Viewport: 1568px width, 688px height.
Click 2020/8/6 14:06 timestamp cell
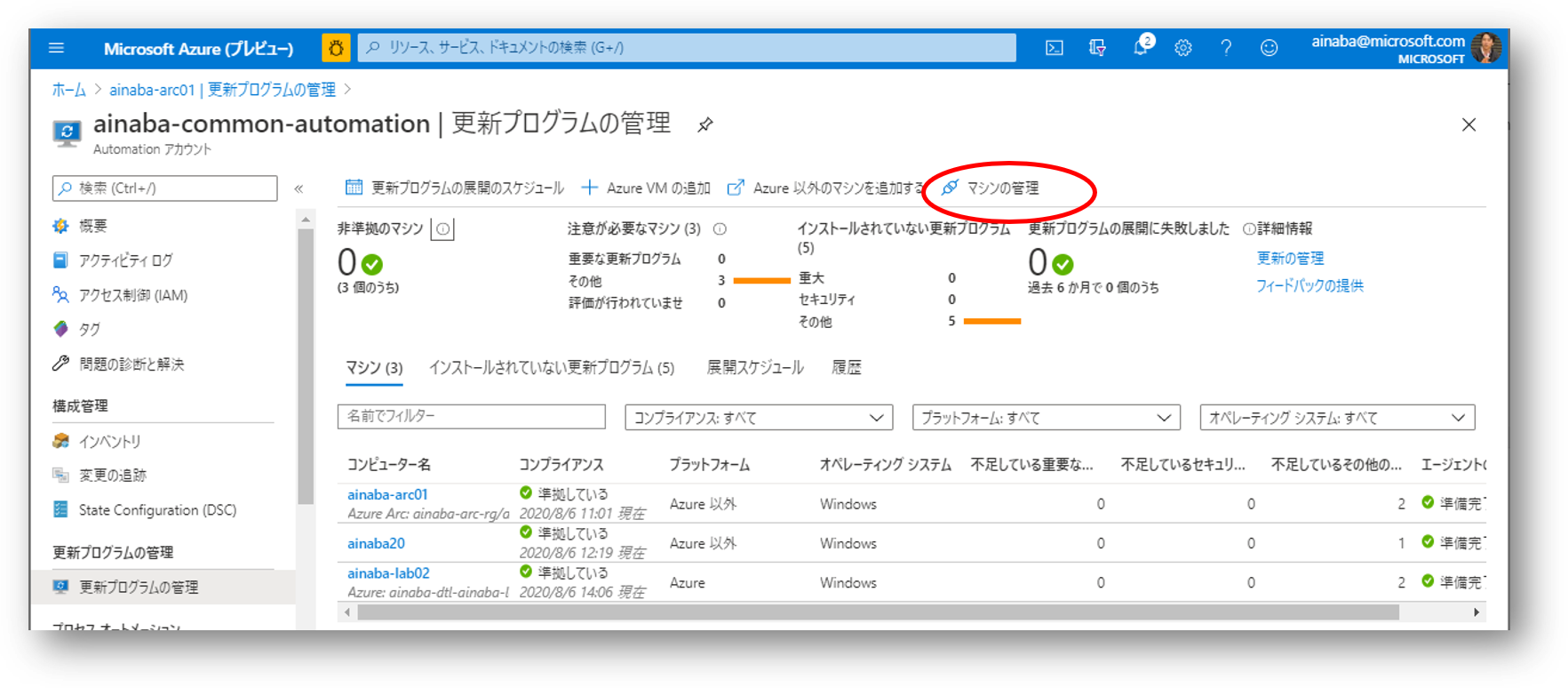click(582, 593)
